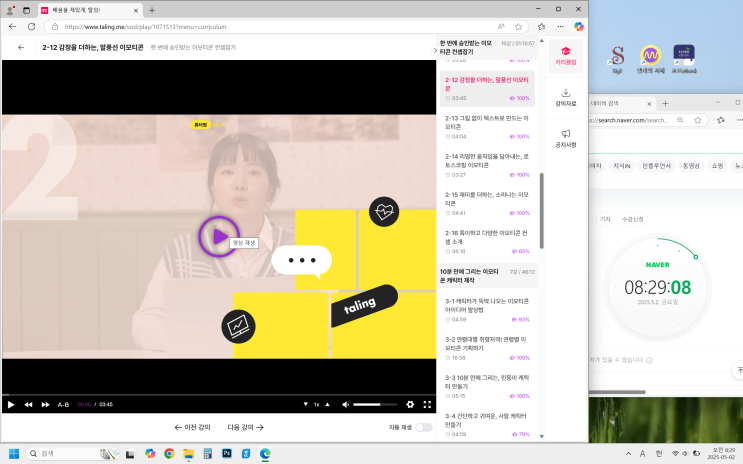Open the Edge three-dot settings menu
Viewport: 743px width, 464px height.
point(561,27)
